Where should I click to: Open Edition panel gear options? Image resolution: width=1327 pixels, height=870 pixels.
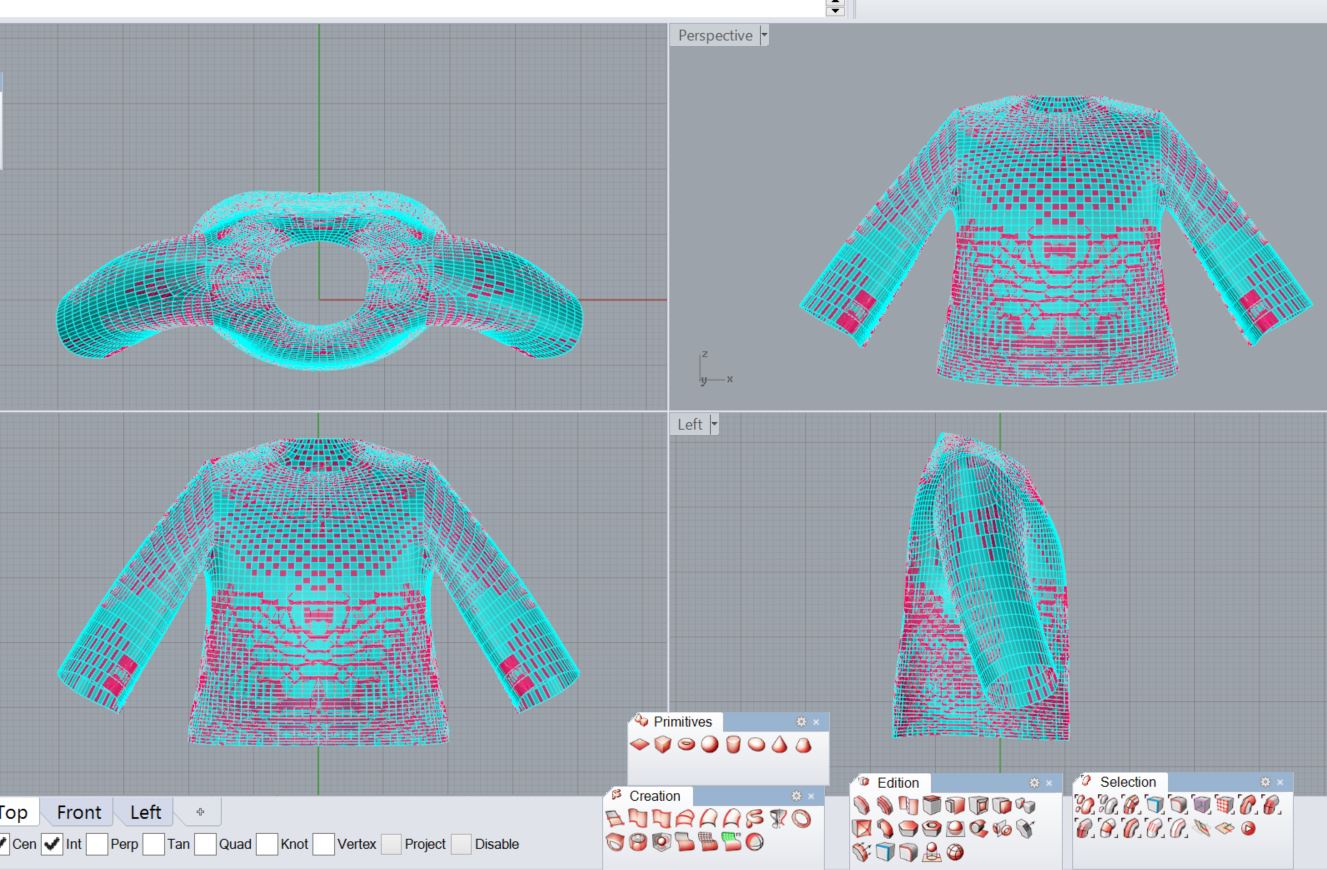[1034, 782]
